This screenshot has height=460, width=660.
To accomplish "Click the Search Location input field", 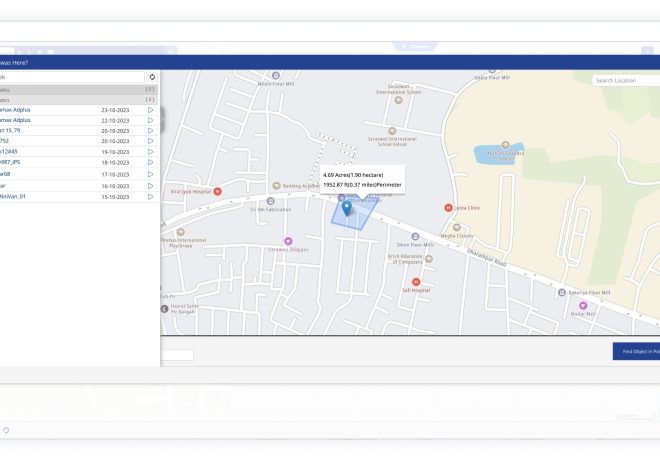I will tap(625, 80).
